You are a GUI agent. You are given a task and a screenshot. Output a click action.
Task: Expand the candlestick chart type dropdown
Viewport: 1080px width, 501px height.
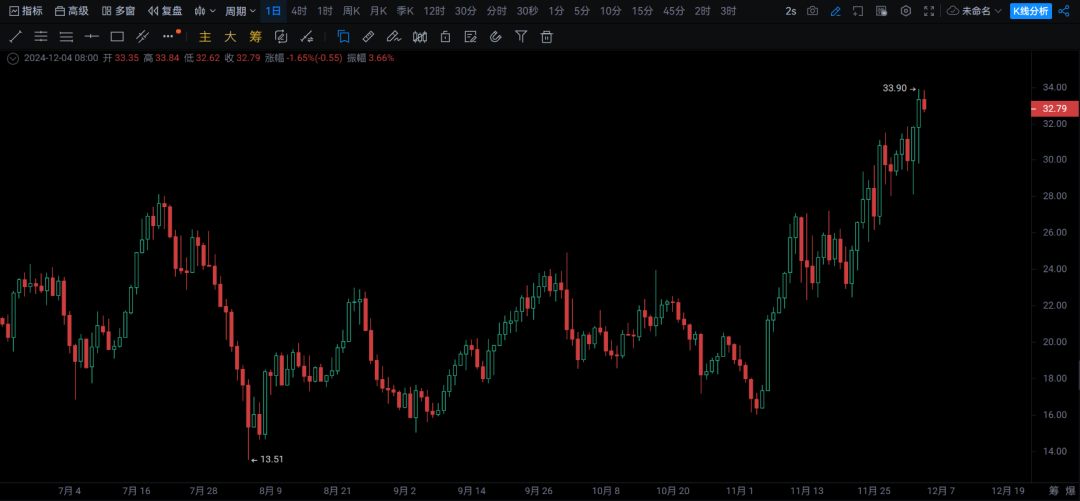(x=205, y=11)
